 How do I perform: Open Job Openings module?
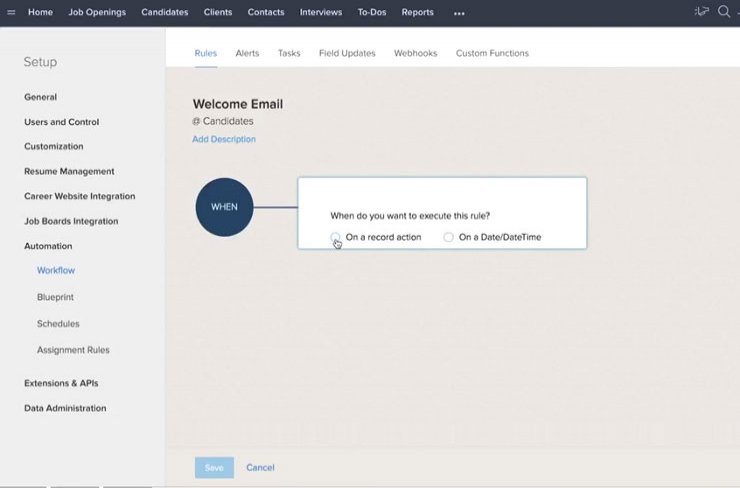click(x=97, y=12)
